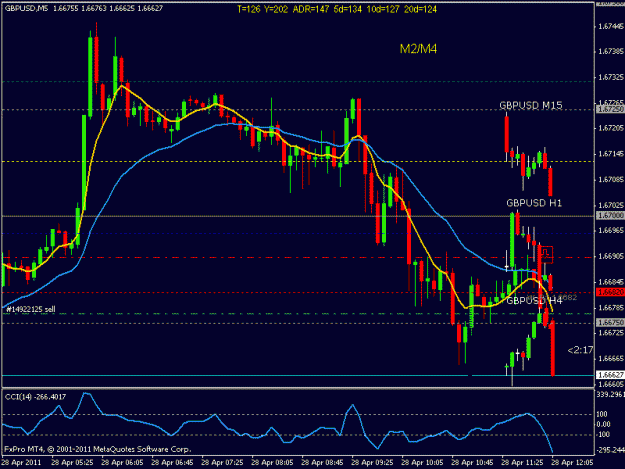Click the gray 1.66750 level tag
Viewport: 625px width, 469px height.
click(610, 322)
